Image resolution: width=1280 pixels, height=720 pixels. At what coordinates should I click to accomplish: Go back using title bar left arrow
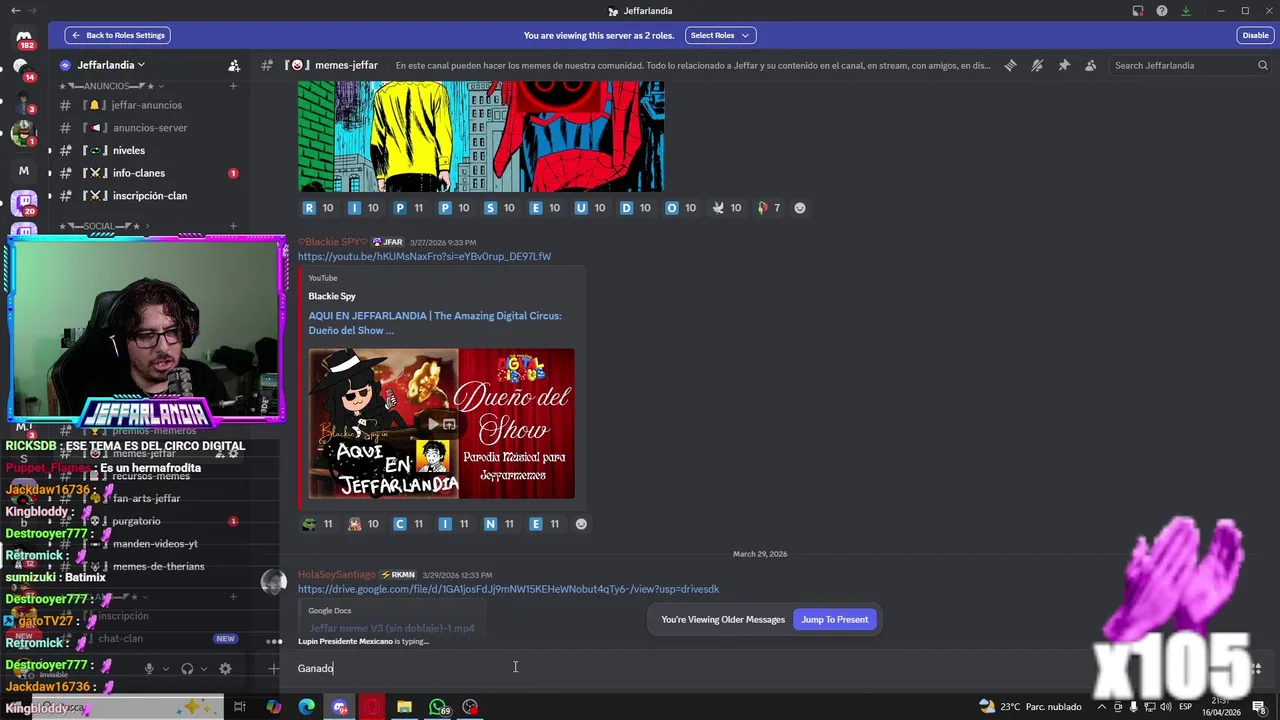pos(15,11)
